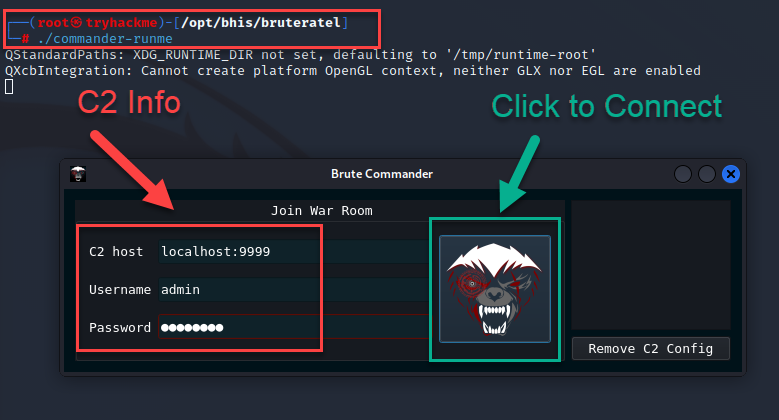Click the green Click to Connect annotation
This screenshot has height=420, width=779.
606,105
